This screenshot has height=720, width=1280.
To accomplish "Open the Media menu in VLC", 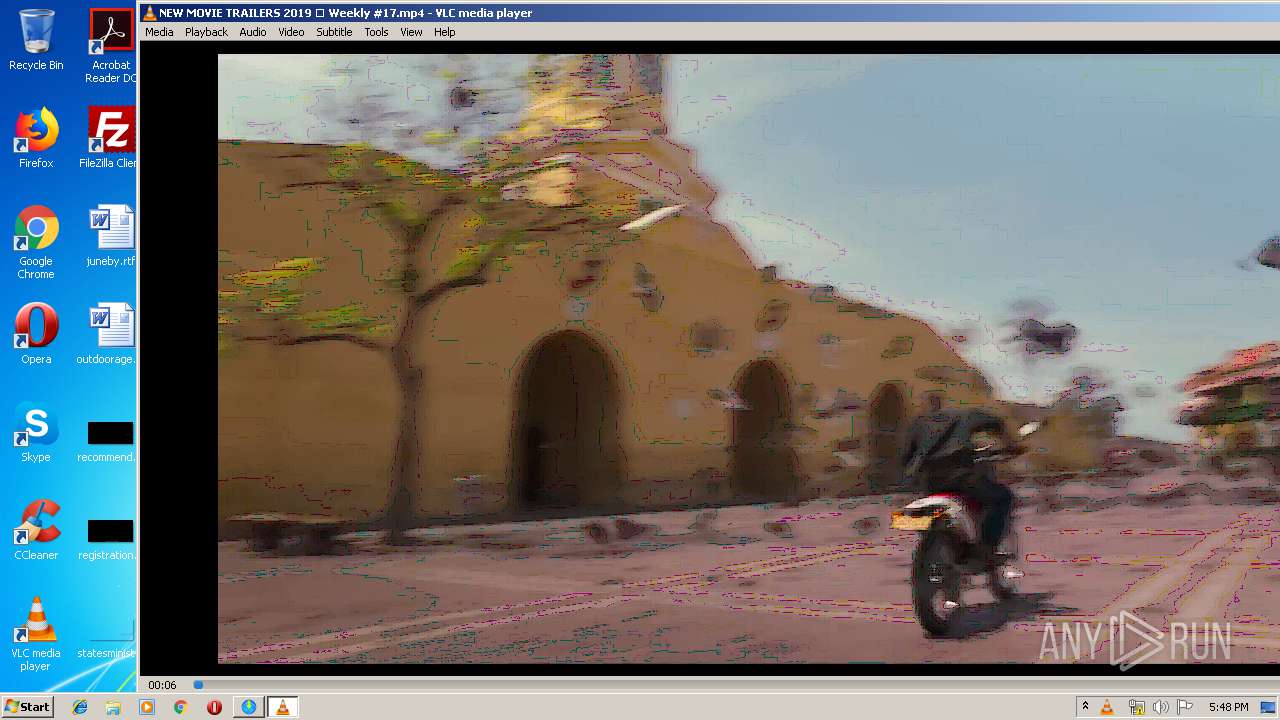I will pyautogui.click(x=159, y=32).
